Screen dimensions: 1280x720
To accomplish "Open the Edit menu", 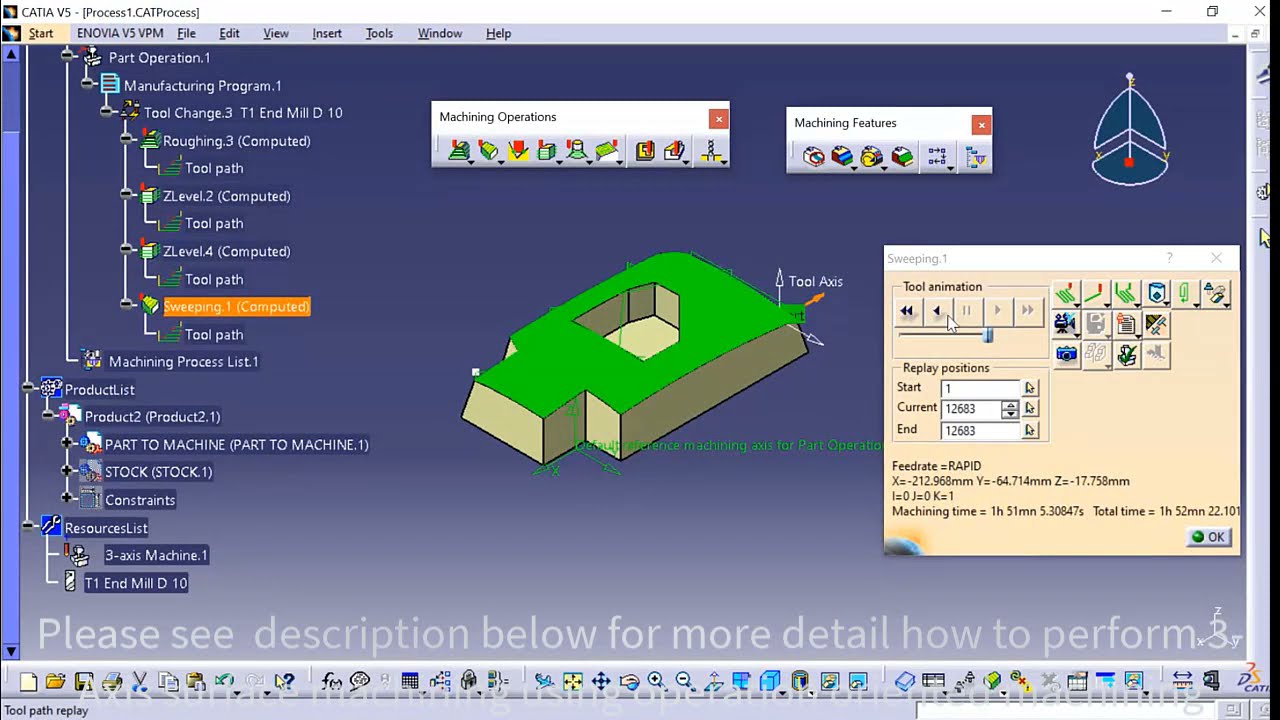I will (229, 33).
